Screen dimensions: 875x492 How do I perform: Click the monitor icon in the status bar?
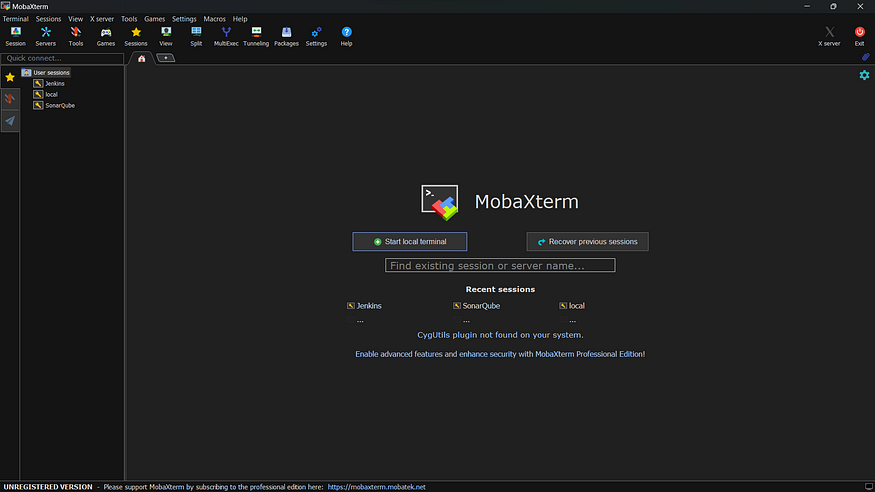(869, 487)
